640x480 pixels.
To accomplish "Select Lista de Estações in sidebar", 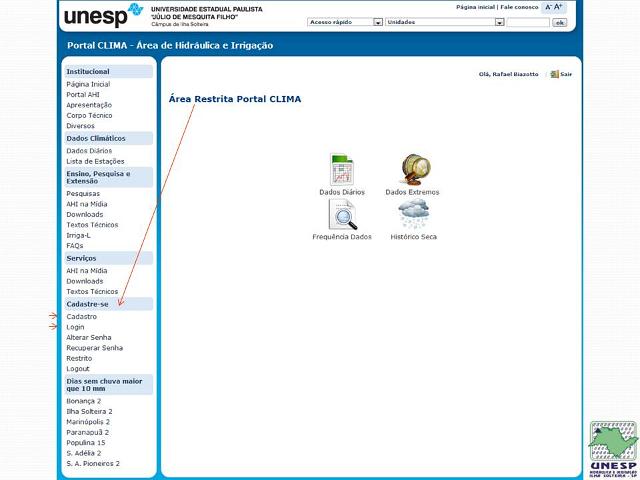I will 95,161.
